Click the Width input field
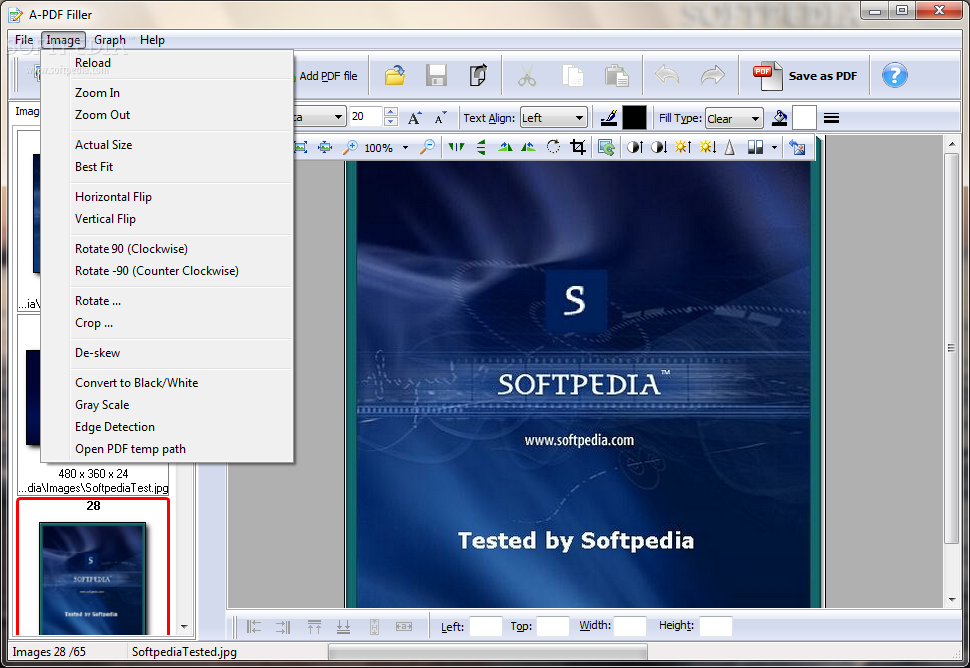Image resolution: width=970 pixels, height=668 pixels. click(630, 626)
